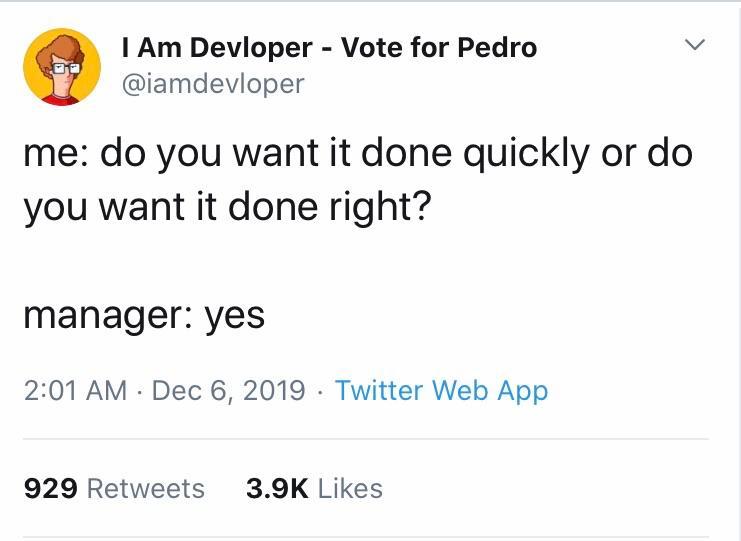Click the 2:01 AM timestamp
Screen dimensions: 741x541
[75, 390]
